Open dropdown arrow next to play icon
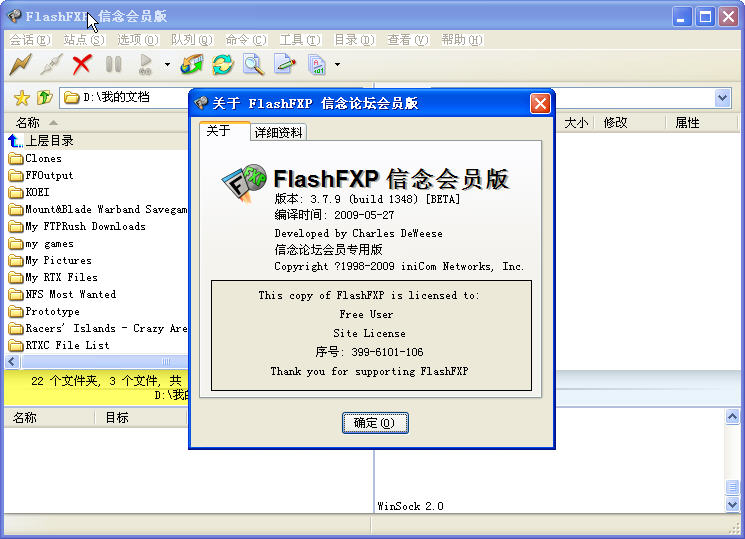745x539 pixels. tap(167, 66)
